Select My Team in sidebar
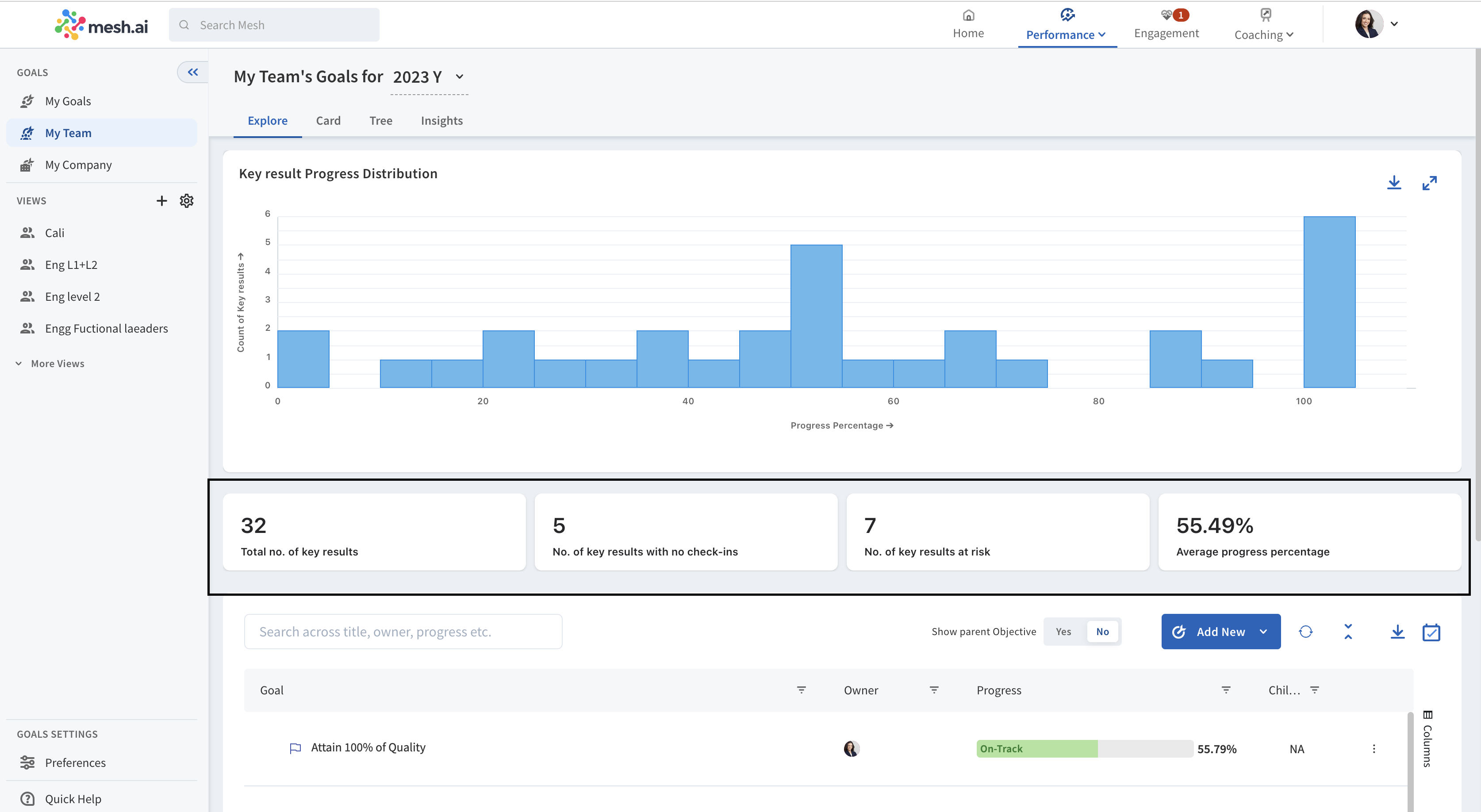1481x812 pixels. (102, 133)
